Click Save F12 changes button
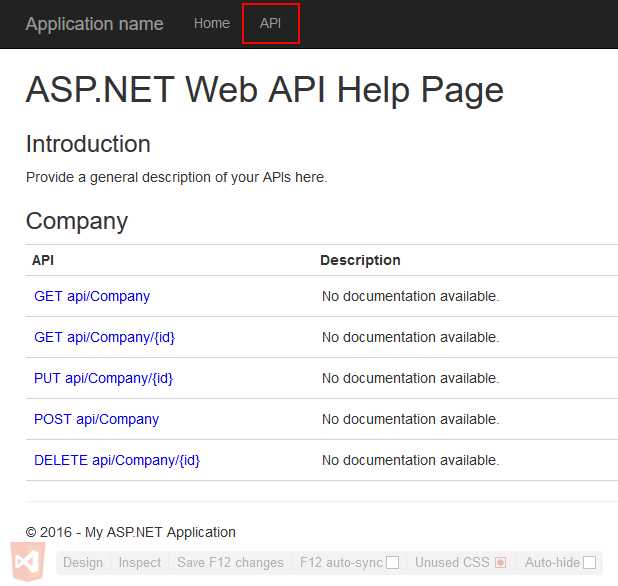Image resolution: width=618 pixels, height=586 pixels. [x=230, y=562]
